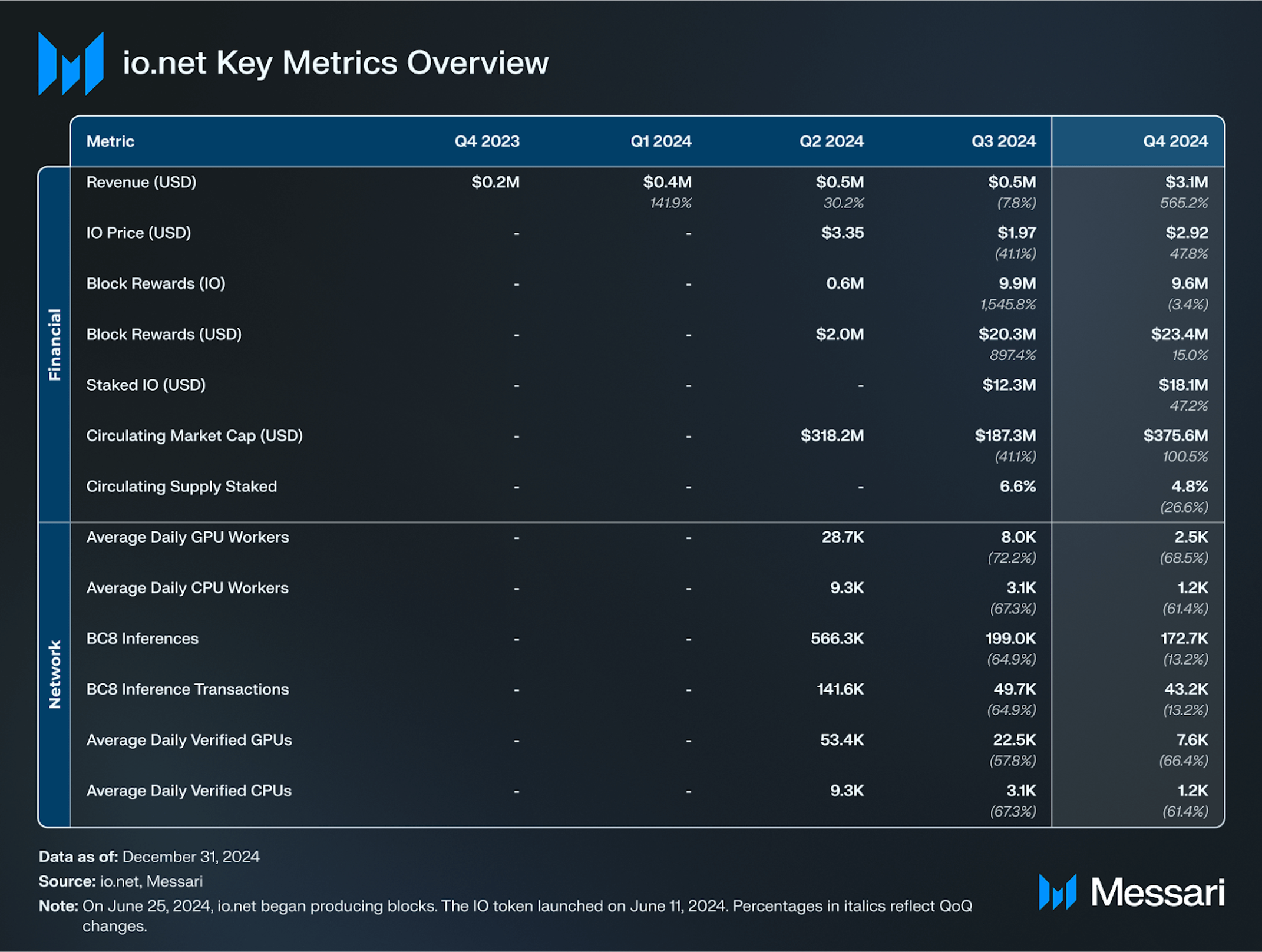This screenshot has height=952, width=1262.
Task: Select block rewards USD '$20.3M'
Action: click(x=1007, y=335)
